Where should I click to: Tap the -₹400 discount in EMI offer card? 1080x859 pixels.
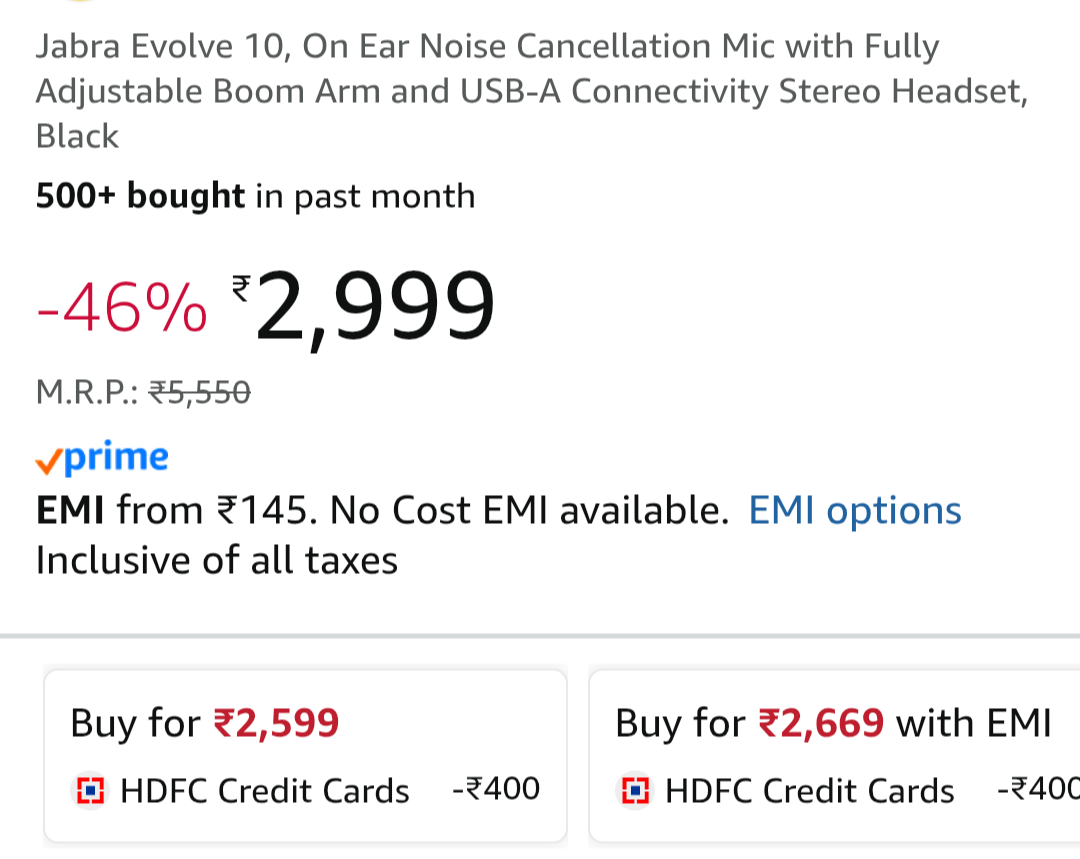[x=1038, y=790]
